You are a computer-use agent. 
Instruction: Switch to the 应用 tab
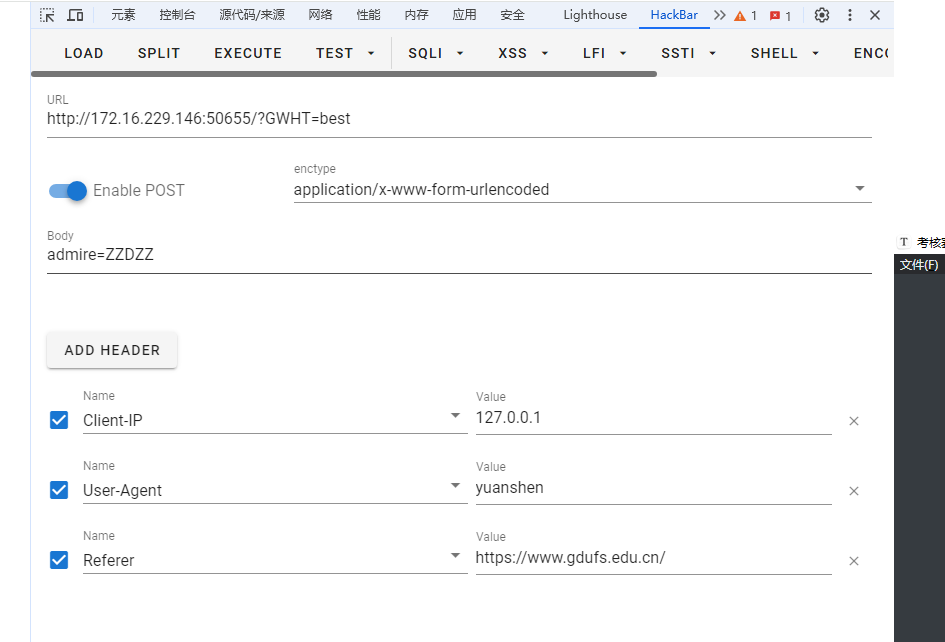[x=464, y=15]
